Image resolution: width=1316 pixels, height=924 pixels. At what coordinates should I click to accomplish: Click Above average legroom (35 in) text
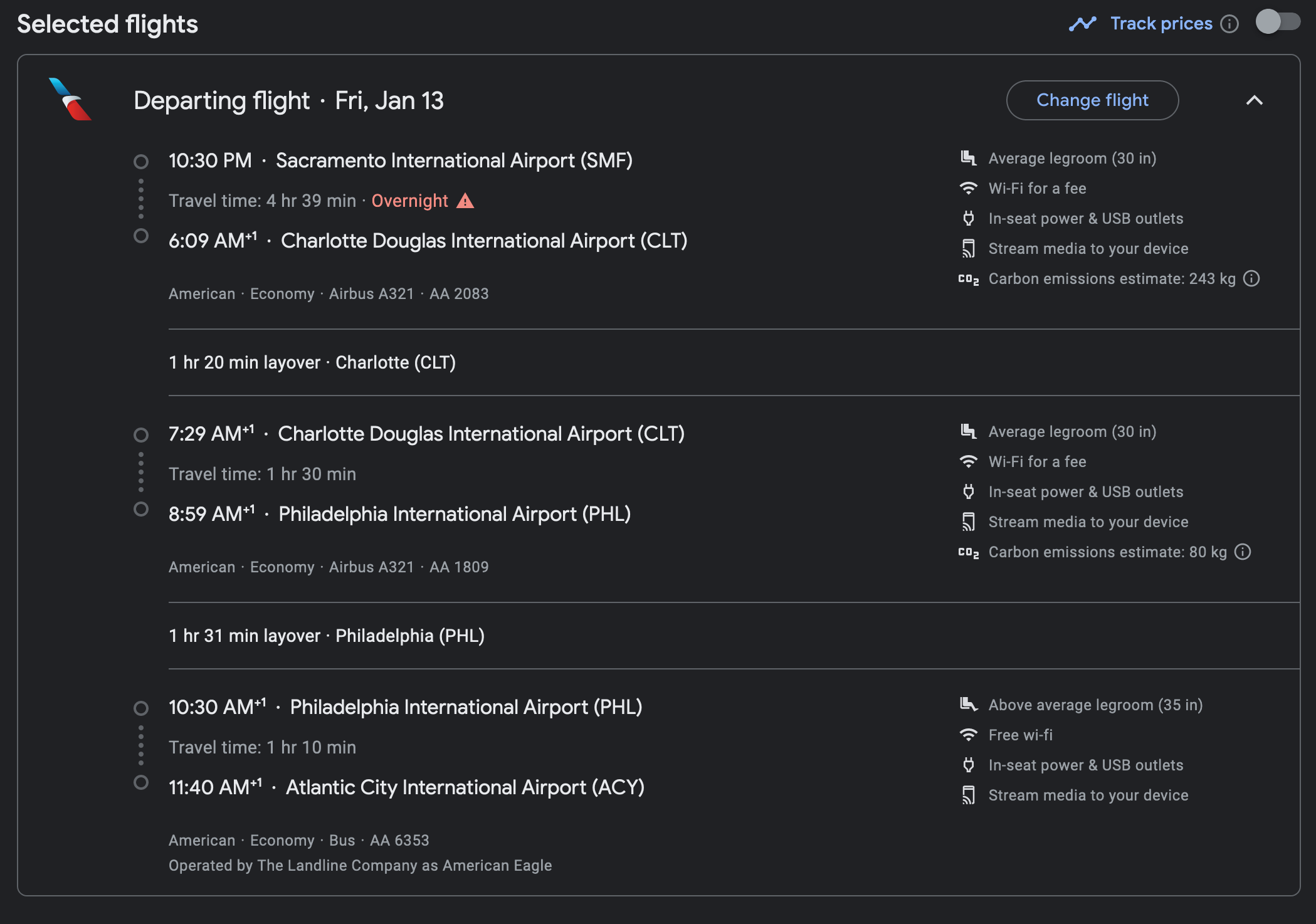click(x=1095, y=705)
